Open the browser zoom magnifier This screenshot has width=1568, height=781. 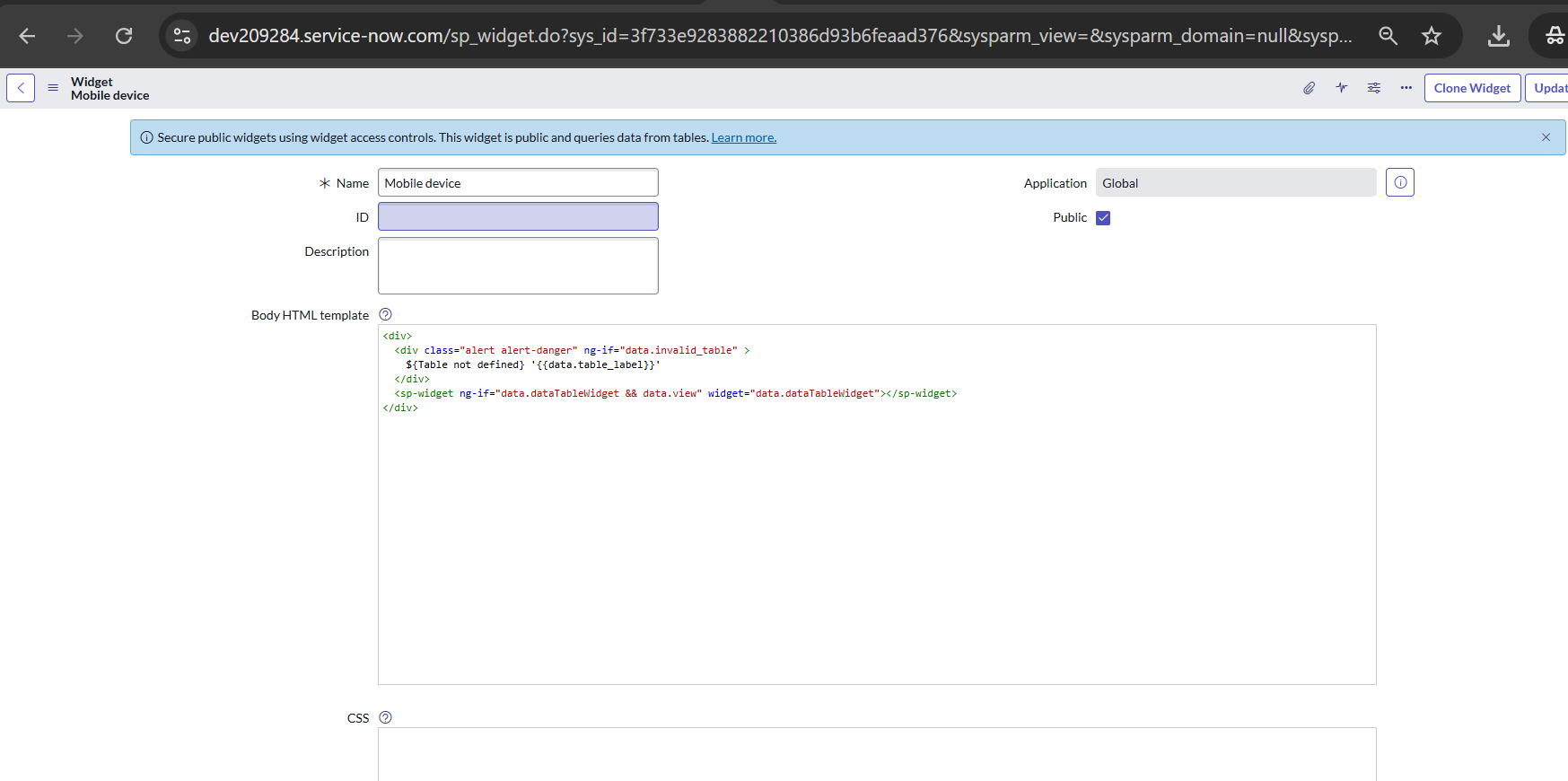click(1388, 36)
